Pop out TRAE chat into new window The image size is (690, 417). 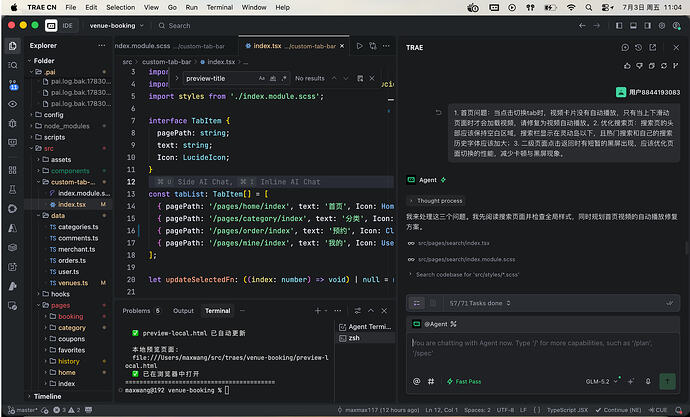tap(653, 48)
